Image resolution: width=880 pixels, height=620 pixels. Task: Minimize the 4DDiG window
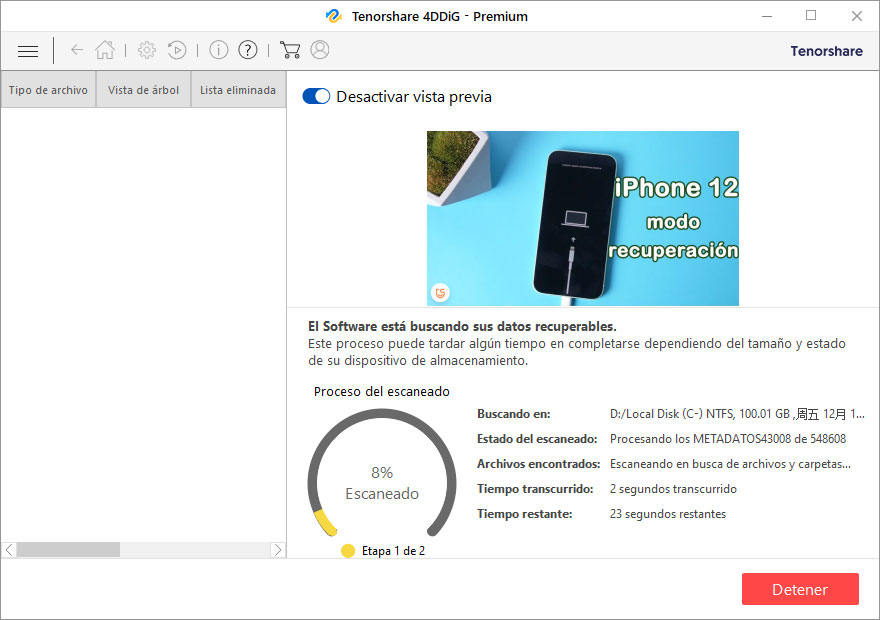pos(767,16)
